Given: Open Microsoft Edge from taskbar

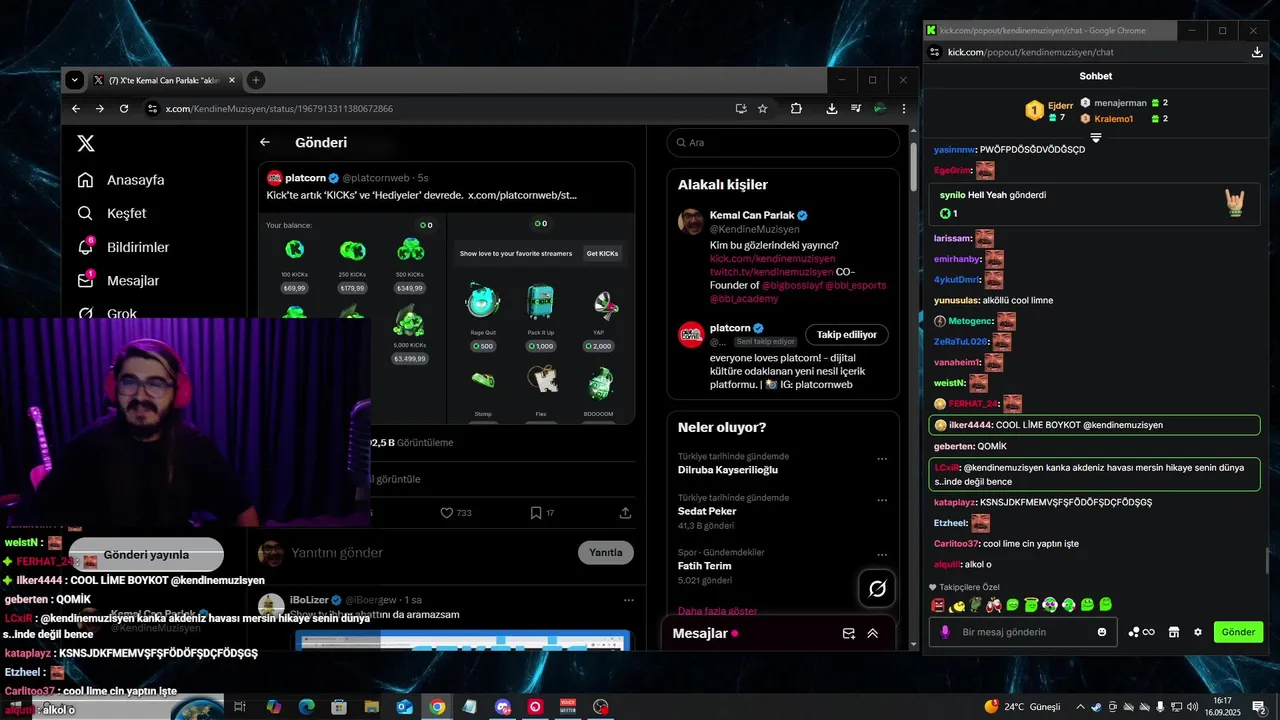Looking at the screenshot, I should (x=306, y=707).
